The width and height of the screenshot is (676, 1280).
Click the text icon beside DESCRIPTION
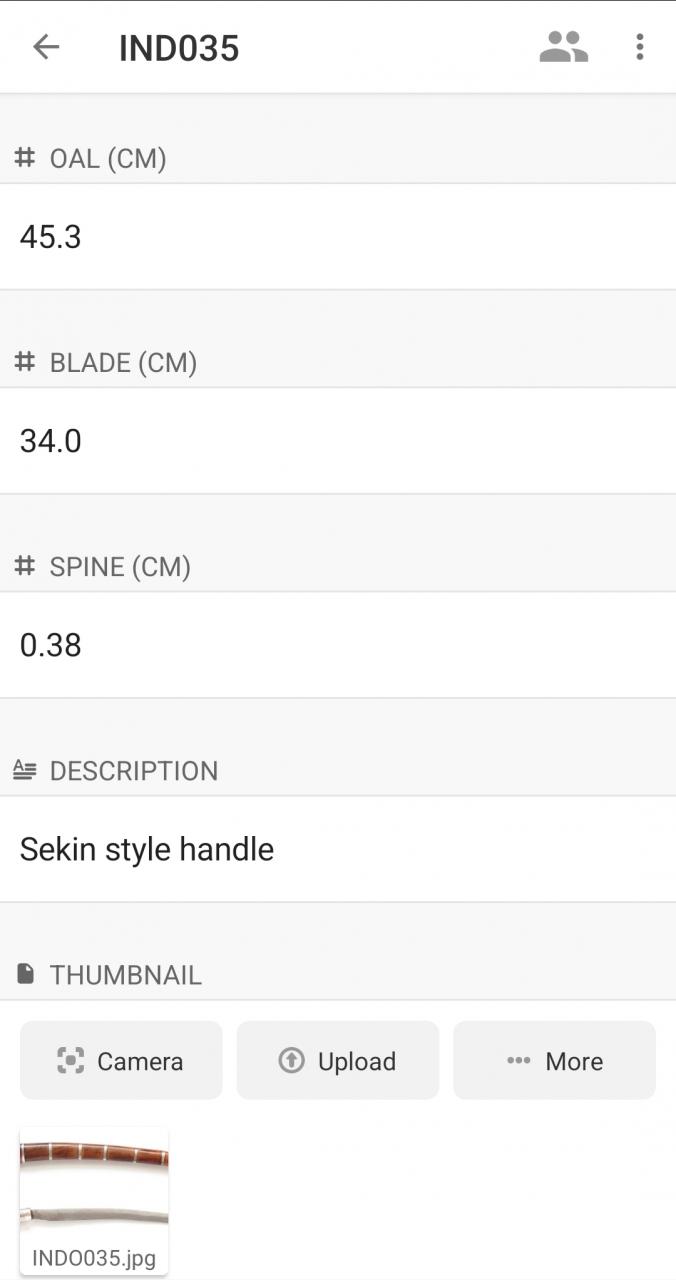click(25, 770)
